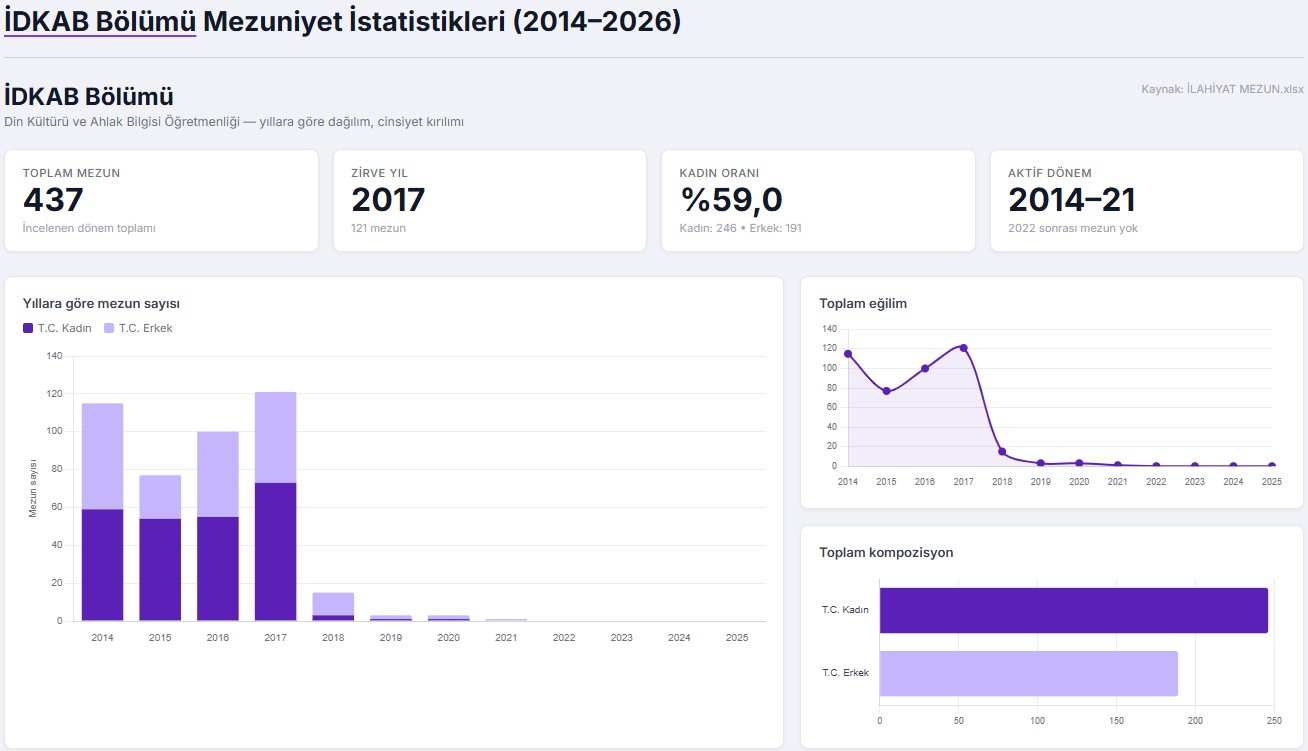Click the dark purple T.C. Kadın legend swatch
1308x751 pixels.
click(28, 328)
